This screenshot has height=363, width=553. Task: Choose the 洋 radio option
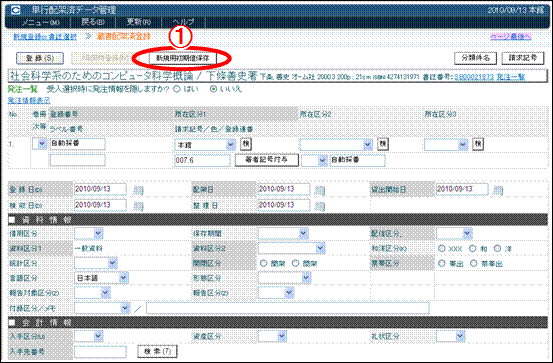coord(497,248)
